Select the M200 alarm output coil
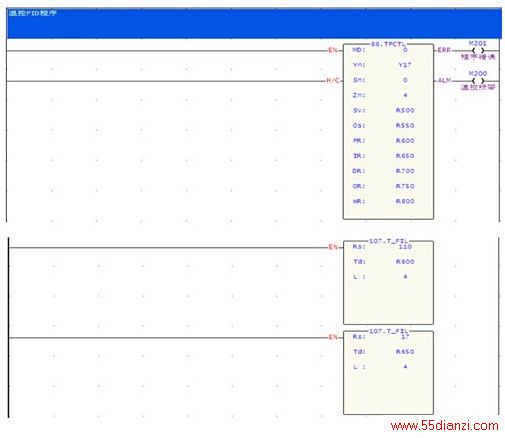505x438 pixels. coord(478,81)
